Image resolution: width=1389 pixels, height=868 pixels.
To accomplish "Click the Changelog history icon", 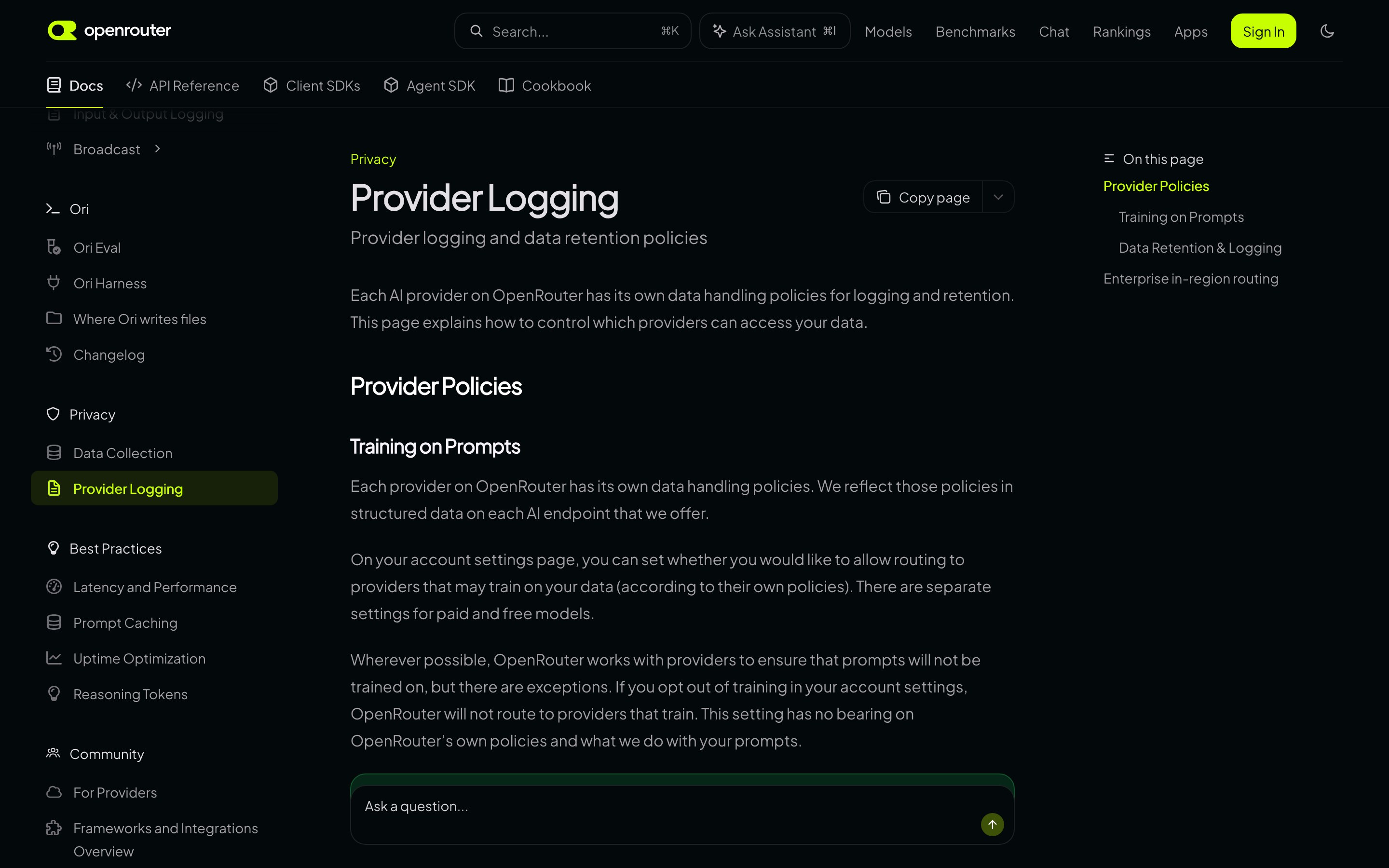I will (54, 354).
